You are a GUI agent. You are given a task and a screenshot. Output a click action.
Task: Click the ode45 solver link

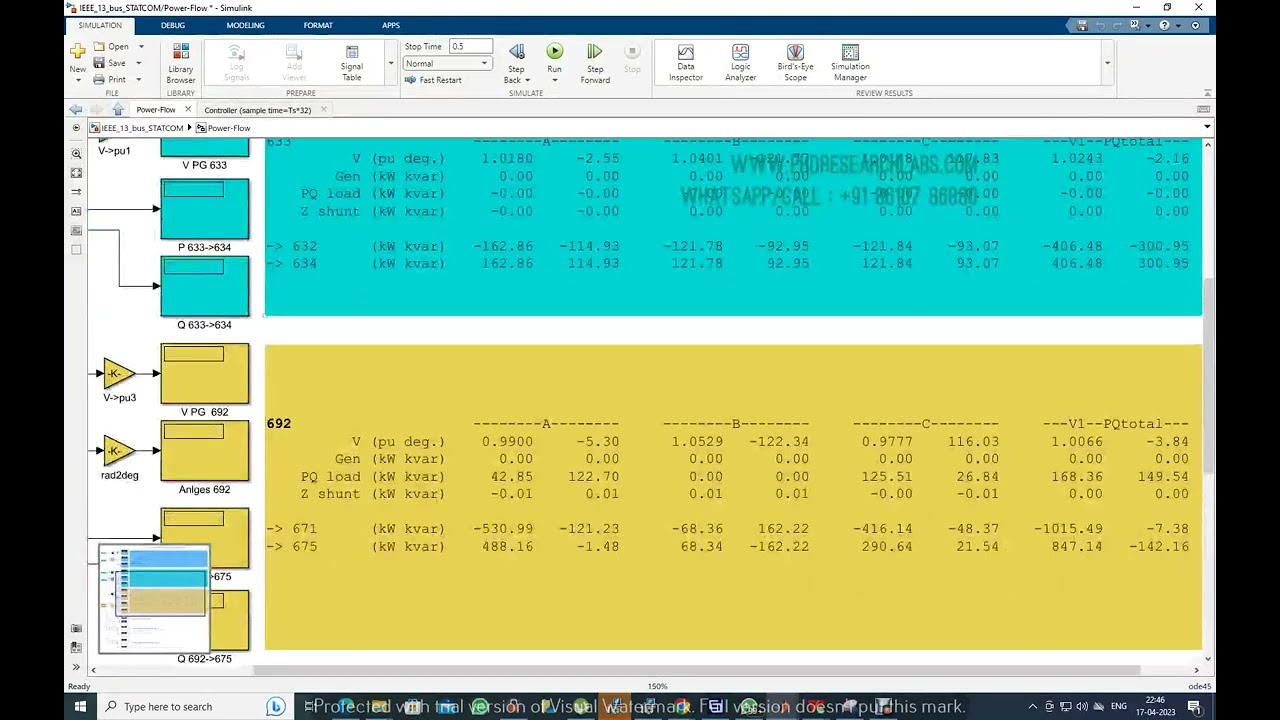pos(1199,686)
